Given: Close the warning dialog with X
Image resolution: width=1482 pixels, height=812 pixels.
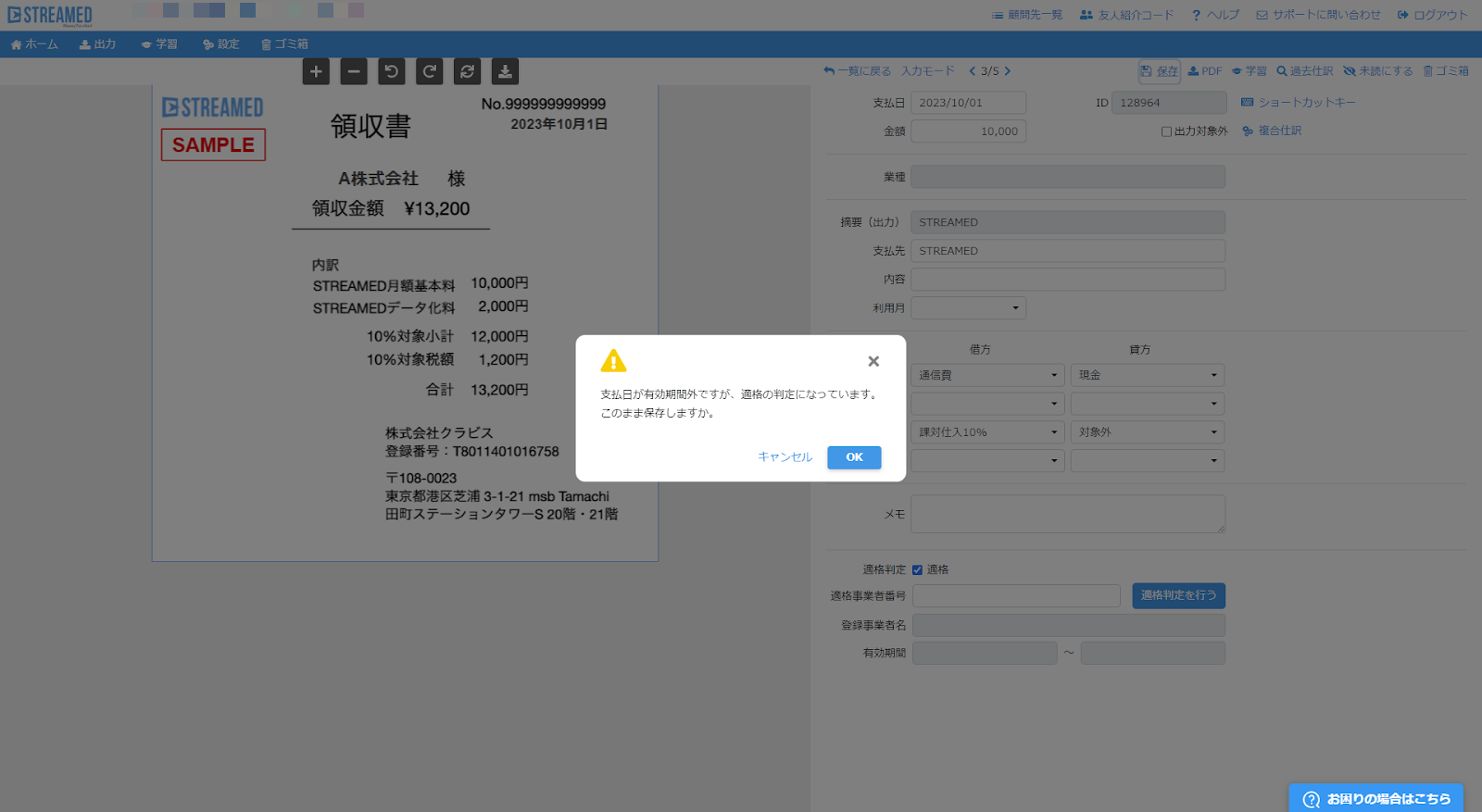Looking at the screenshot, I should (873, 362).
